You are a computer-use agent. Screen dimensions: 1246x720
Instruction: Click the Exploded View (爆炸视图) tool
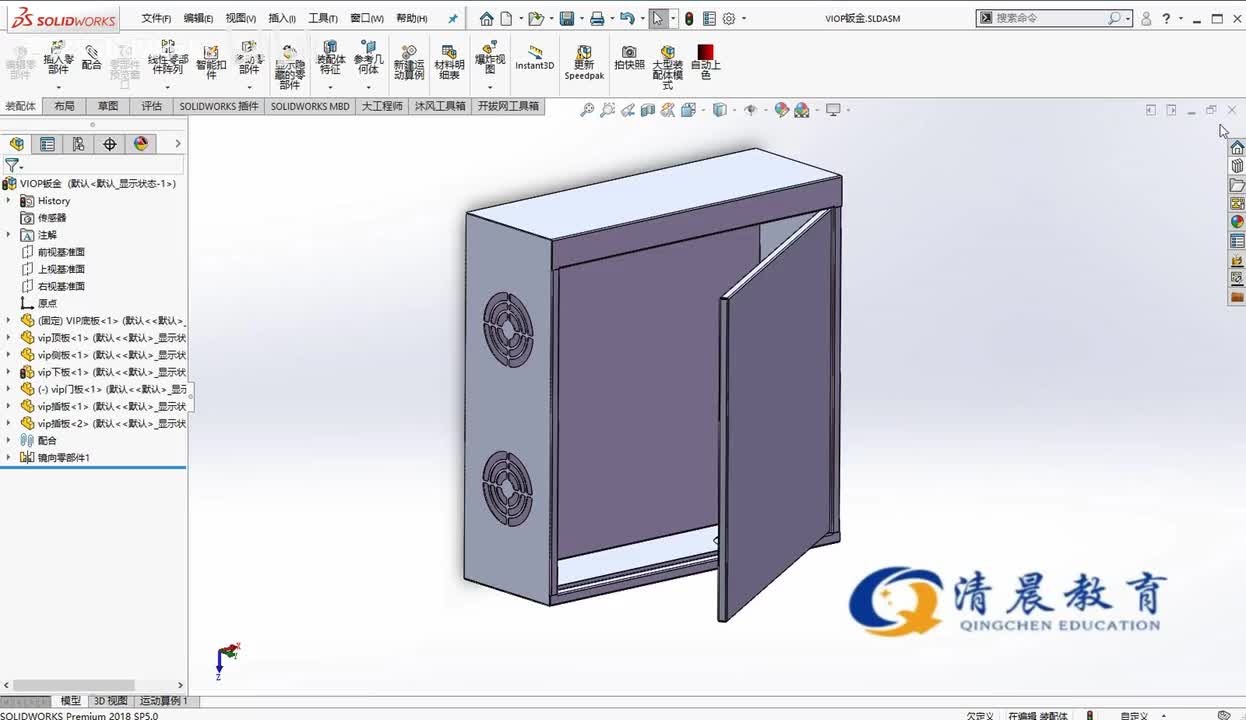click(489, 58)
